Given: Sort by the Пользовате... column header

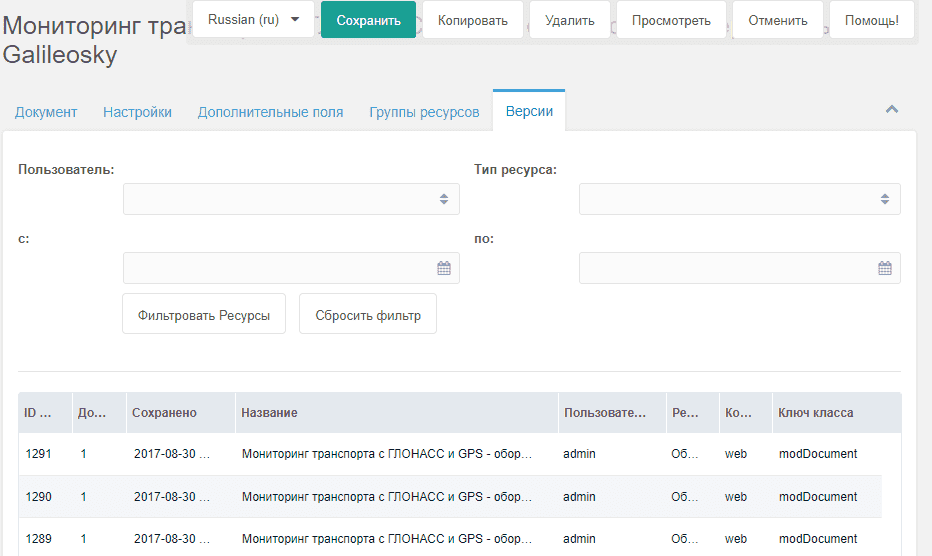Looking at the screenshot, I should (x=612, y=413).
